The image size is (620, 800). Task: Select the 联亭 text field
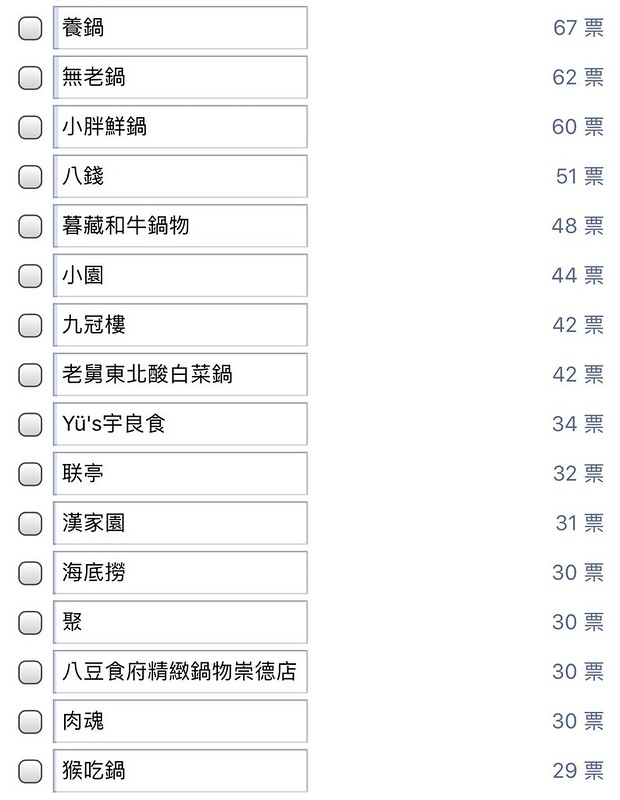point(180,474)
